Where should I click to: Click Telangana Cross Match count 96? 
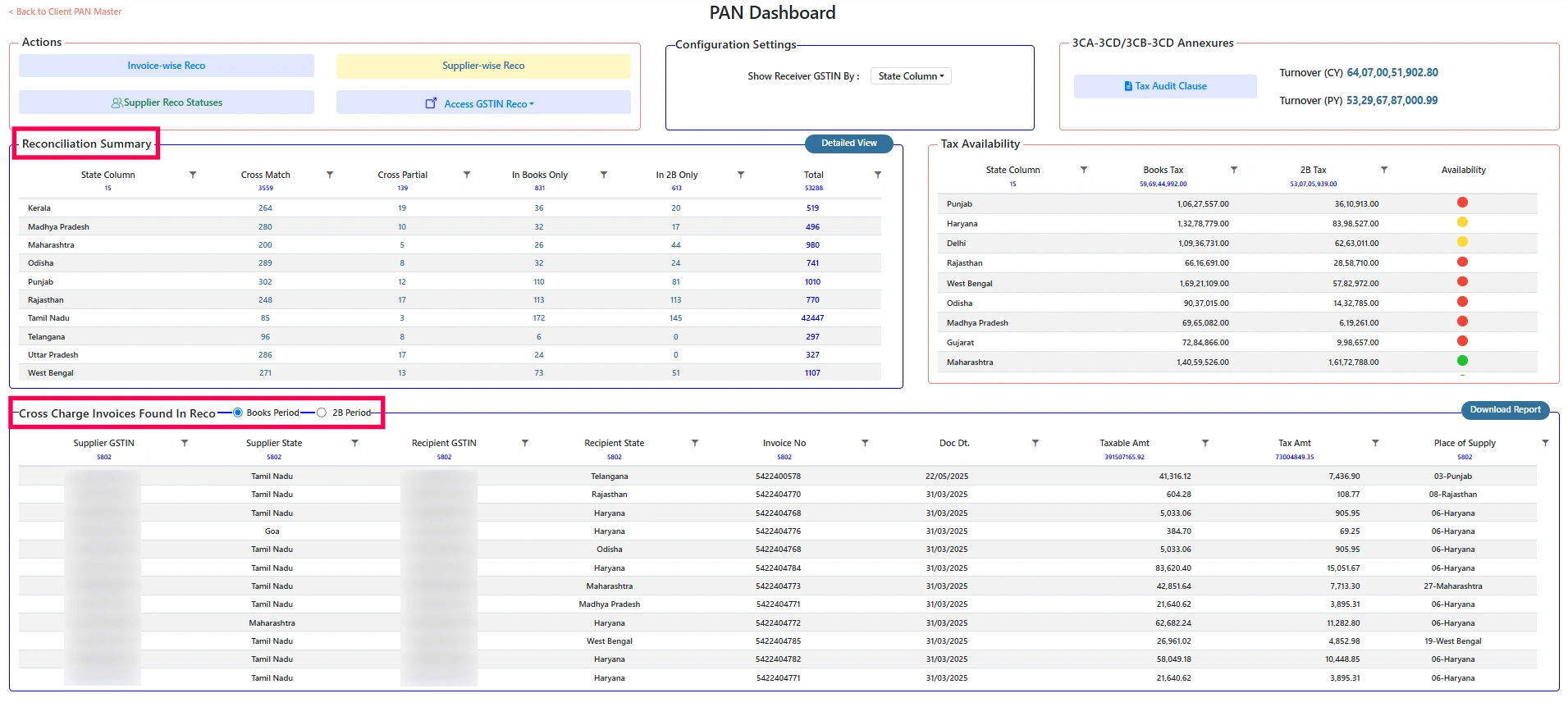[x=265, y=337]
